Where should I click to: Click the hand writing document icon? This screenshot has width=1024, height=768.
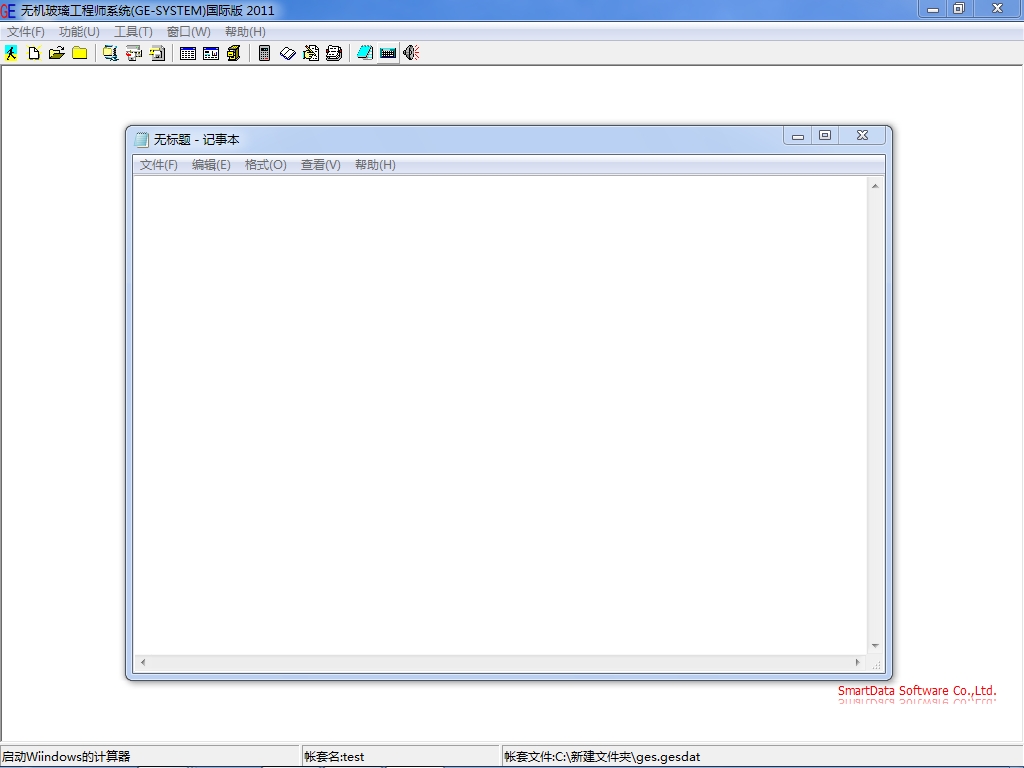tap(311, 53)
